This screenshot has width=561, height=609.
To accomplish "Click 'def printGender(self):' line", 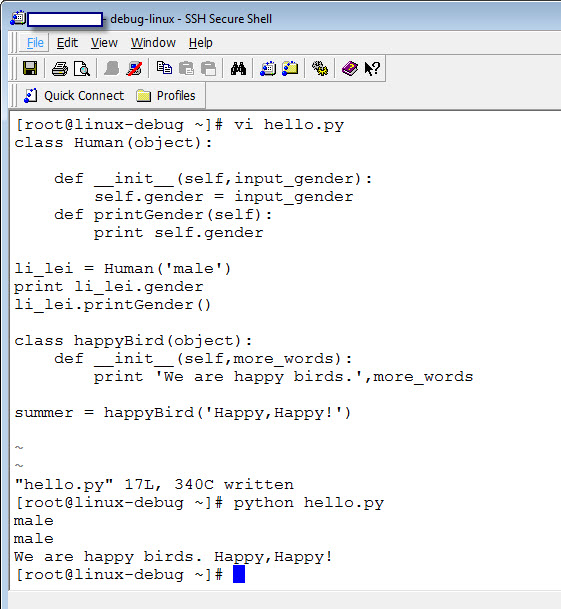I will (163, 215).
